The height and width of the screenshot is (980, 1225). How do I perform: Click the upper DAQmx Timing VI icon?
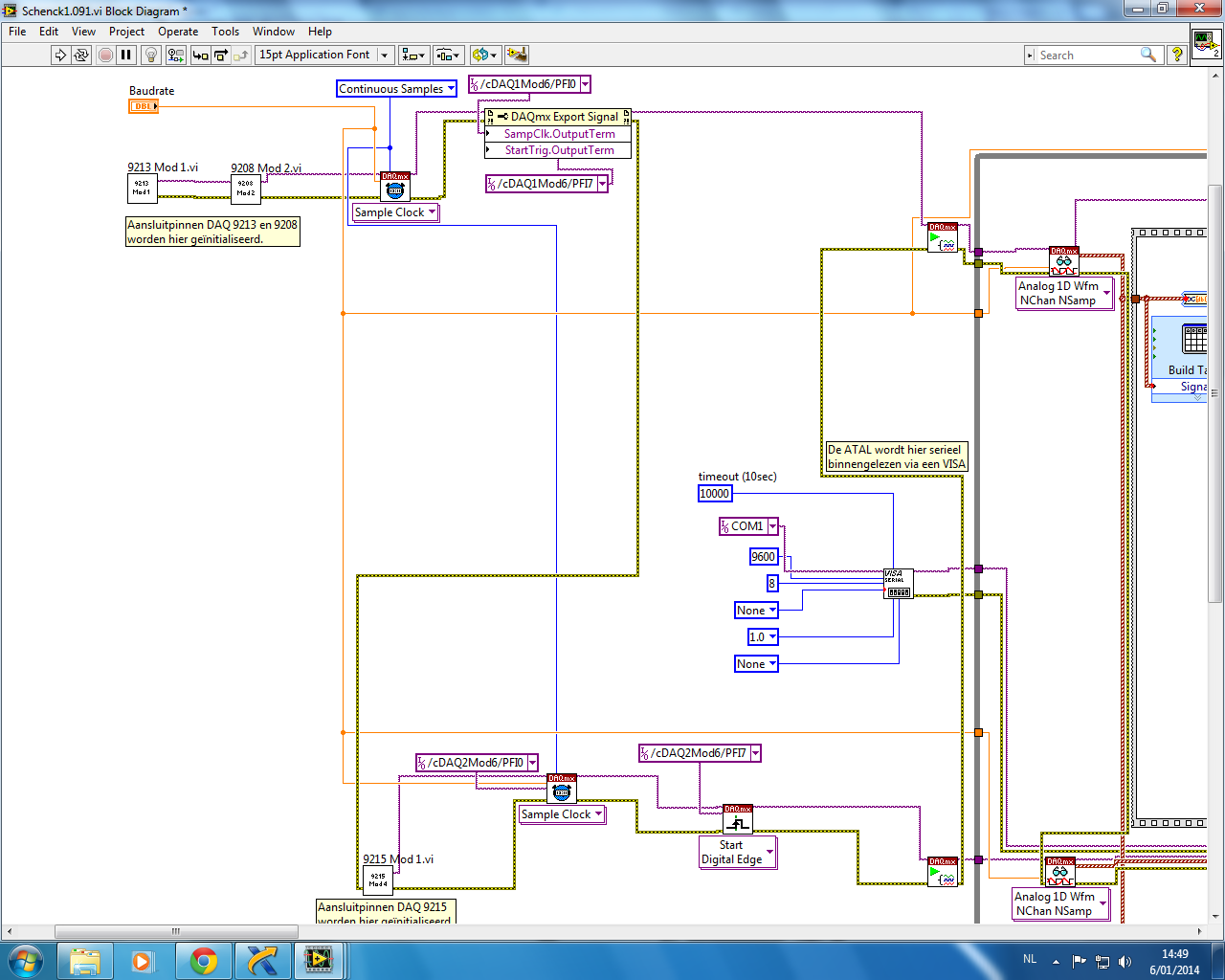pyautogui.click(x=395, y=187)
